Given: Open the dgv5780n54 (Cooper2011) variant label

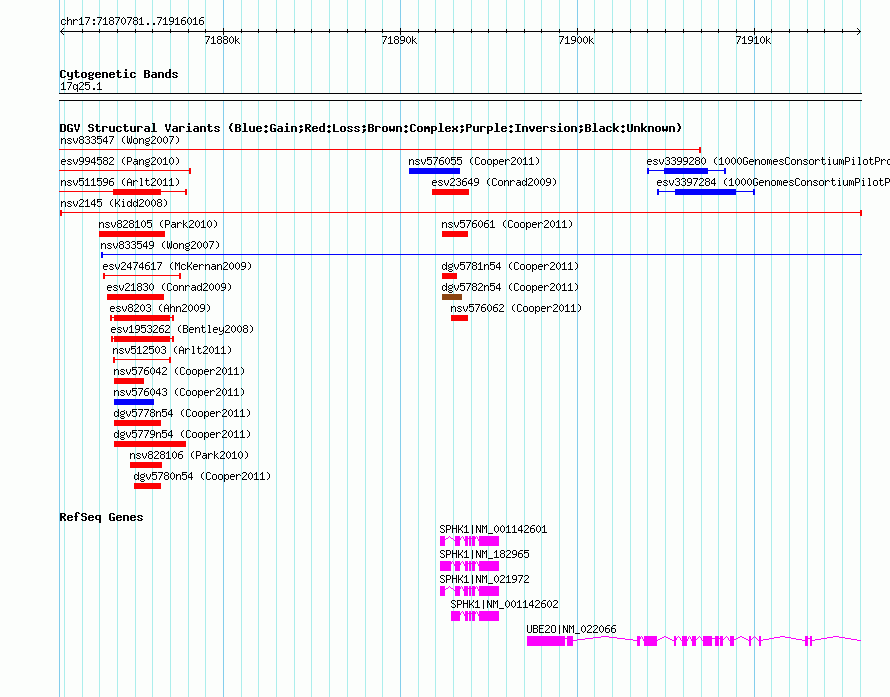Looking at the screenshot, I should point(202,476).
